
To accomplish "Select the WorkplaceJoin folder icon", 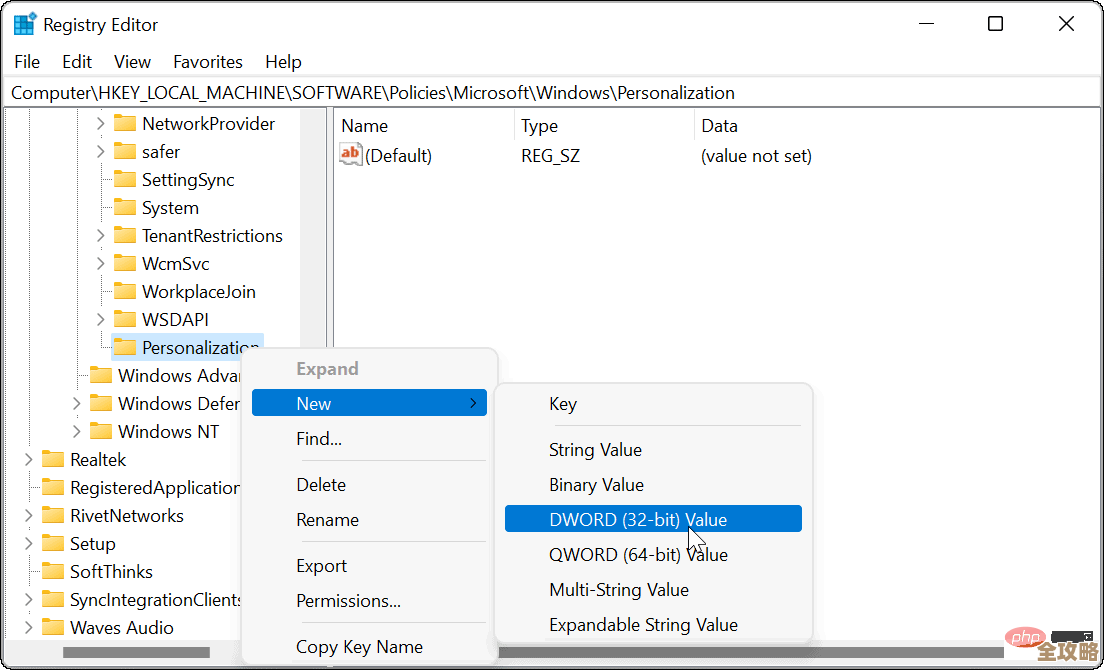I will 126,291.
